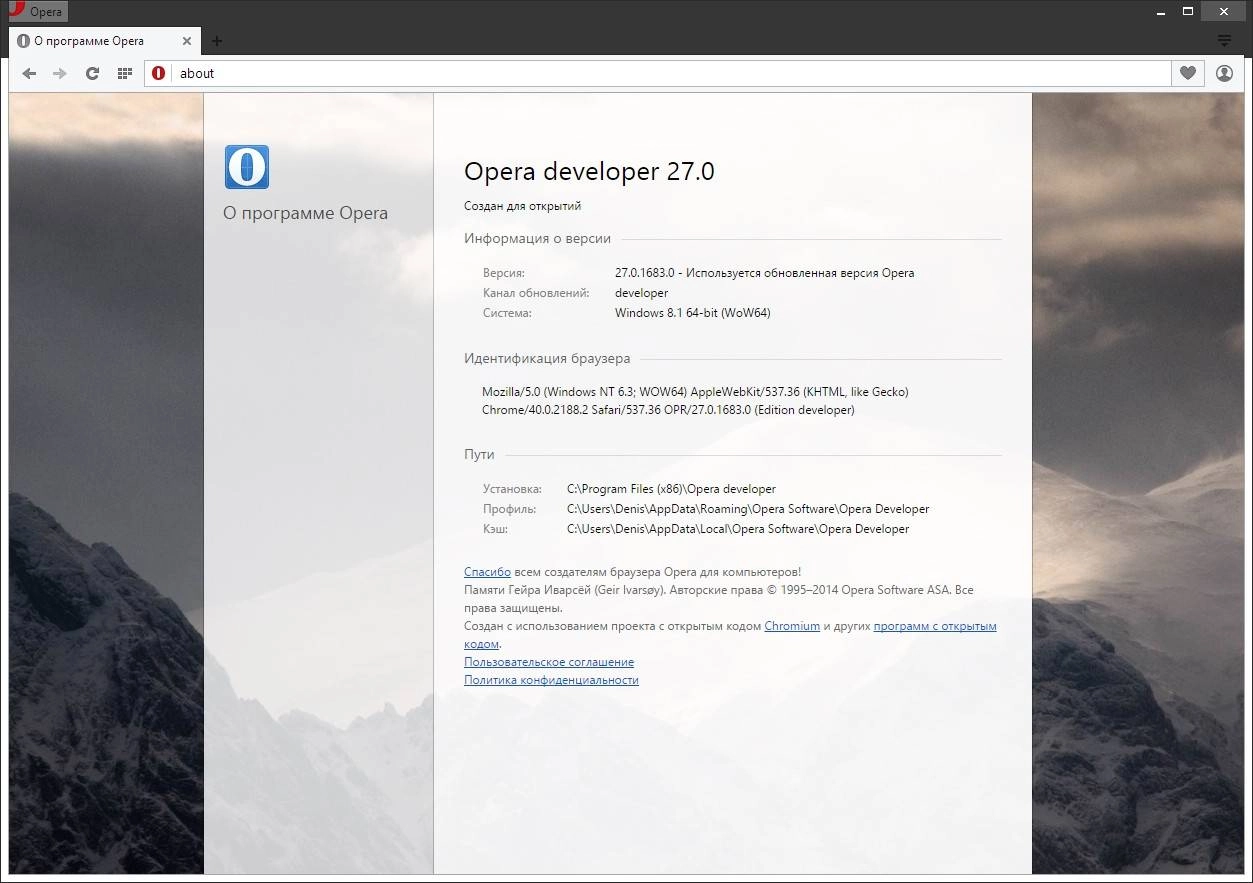The image size is (1253, 883).
Task: Go back with the back arrow
Action: pyautogui.click(x=29, y=73)
